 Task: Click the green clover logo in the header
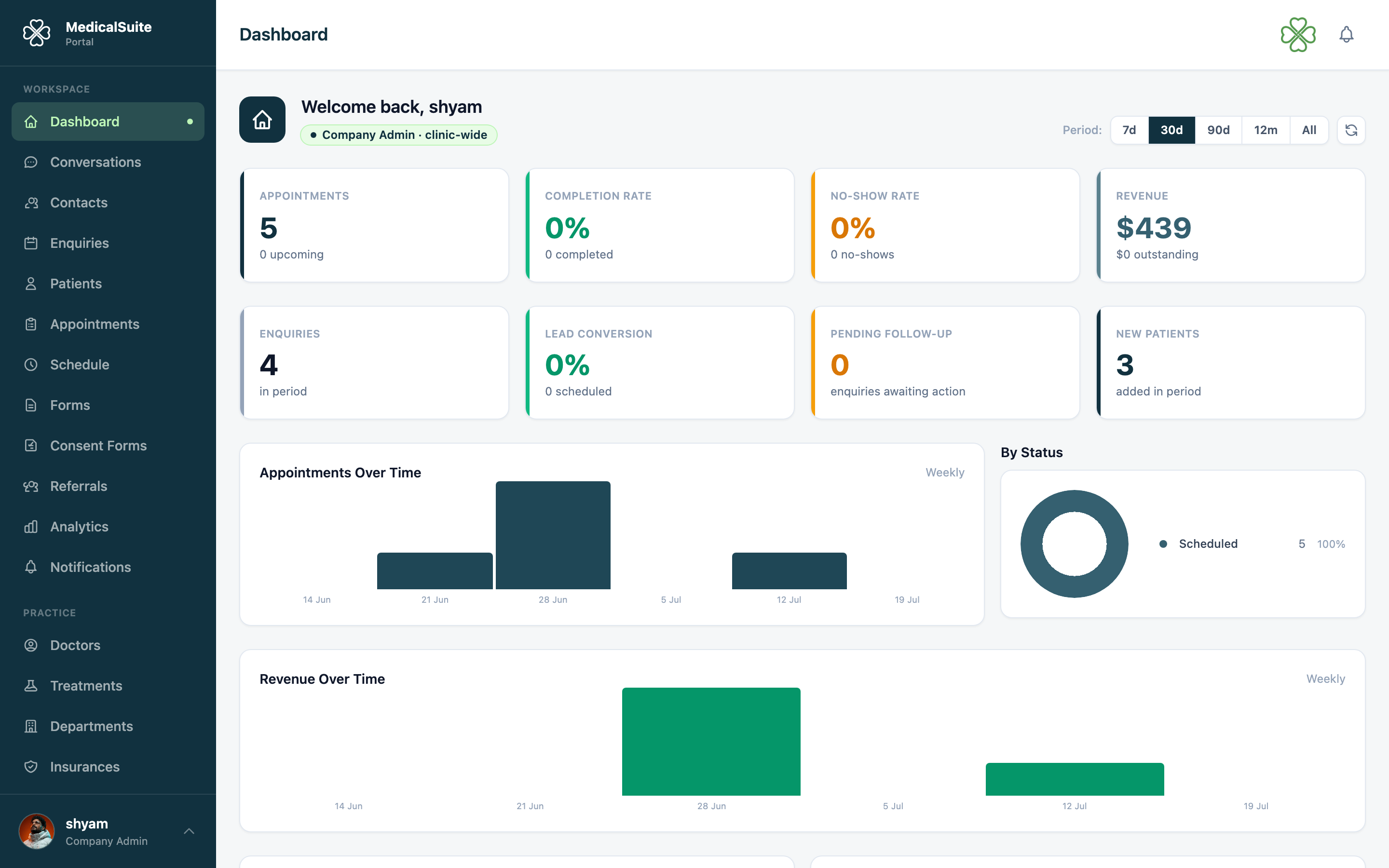click(x=1298, y=34)
